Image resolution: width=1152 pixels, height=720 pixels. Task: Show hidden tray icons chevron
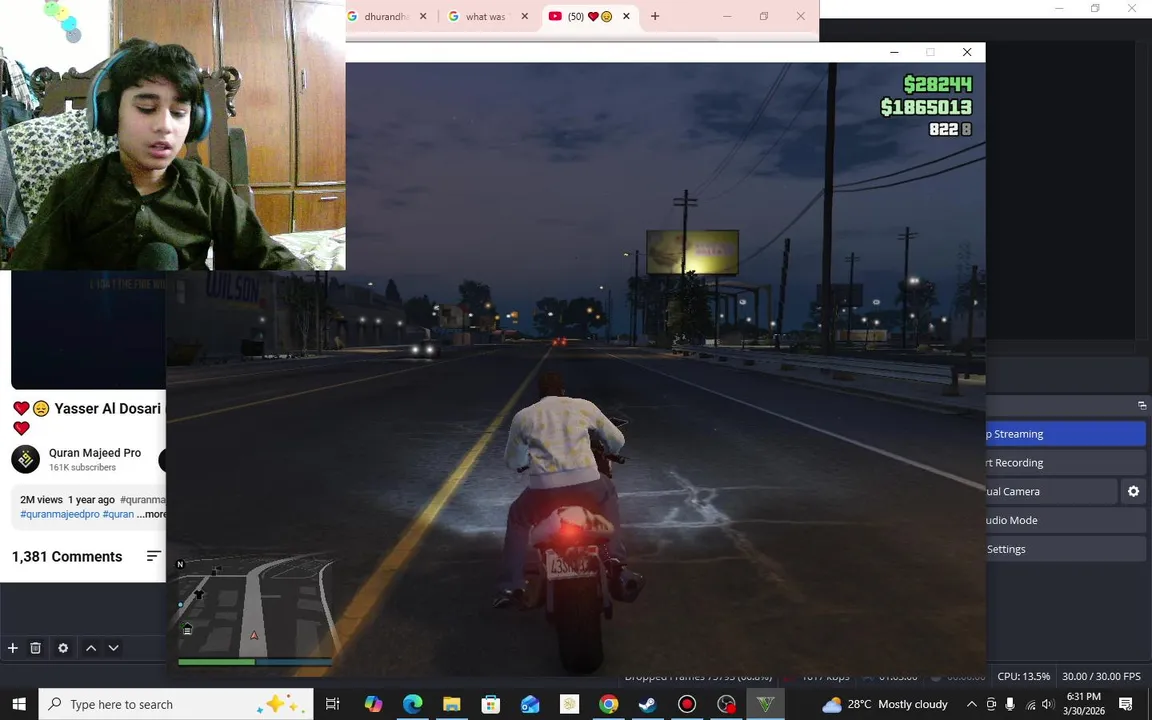(x=971, y=704)
